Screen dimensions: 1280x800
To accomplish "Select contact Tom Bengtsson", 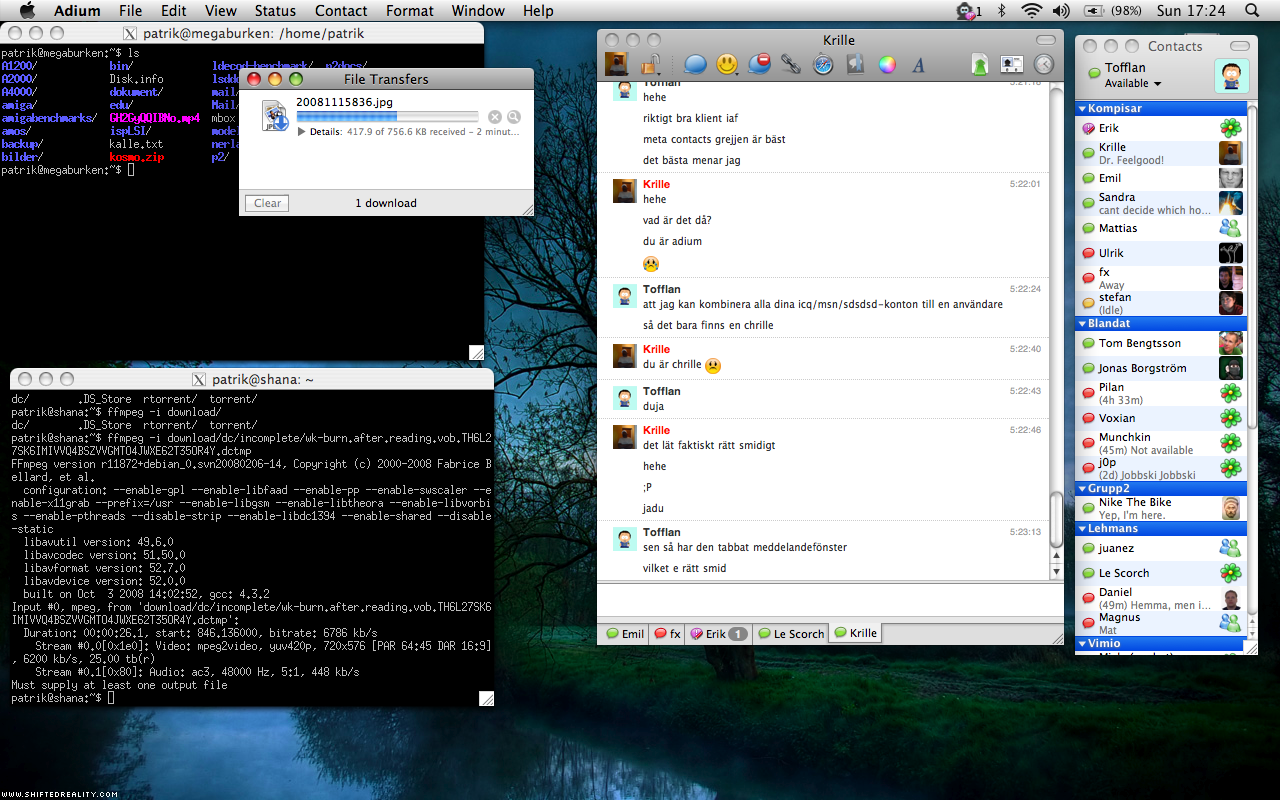I will click(1161, 343).
